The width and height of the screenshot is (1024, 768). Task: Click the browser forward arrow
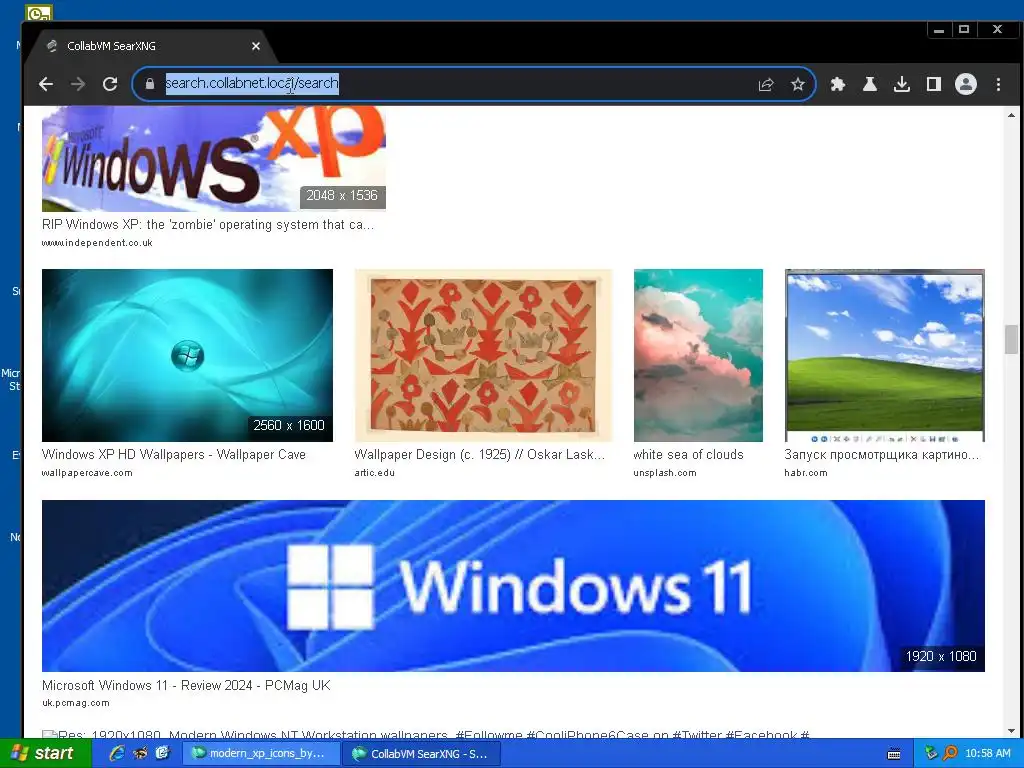coord(78,84)
